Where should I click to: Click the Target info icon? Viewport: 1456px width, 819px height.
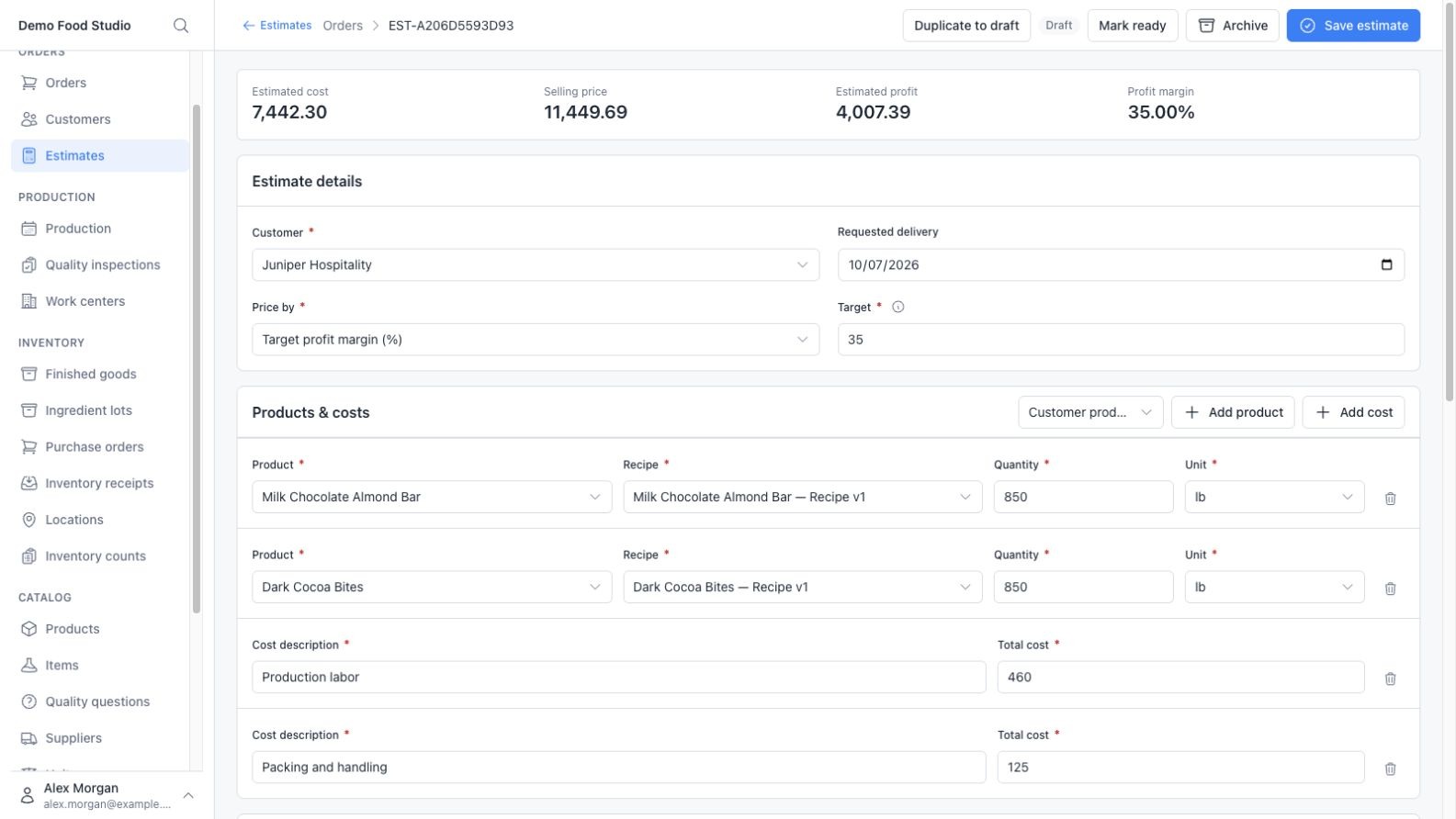(897, 307)
